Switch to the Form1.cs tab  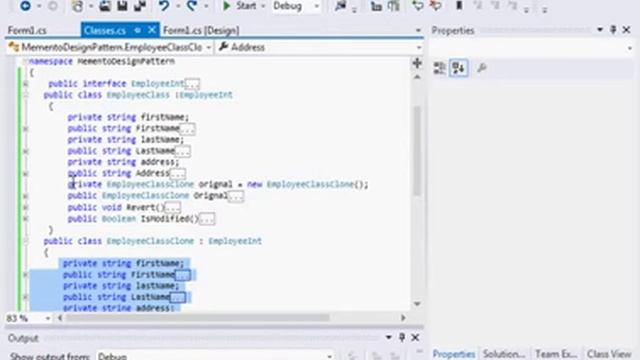pyautogui.click(x=27, y=31)
